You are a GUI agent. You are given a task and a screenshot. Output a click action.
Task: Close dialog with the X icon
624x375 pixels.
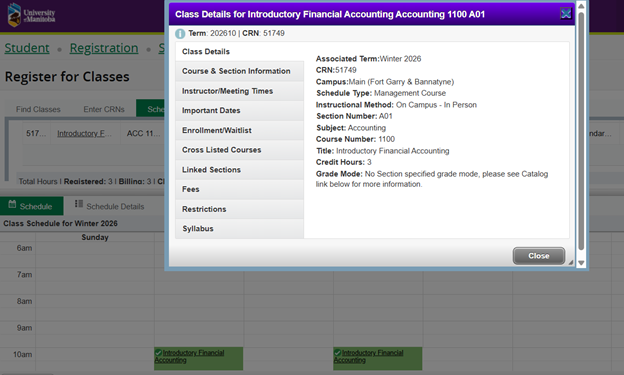pos(566,14)
